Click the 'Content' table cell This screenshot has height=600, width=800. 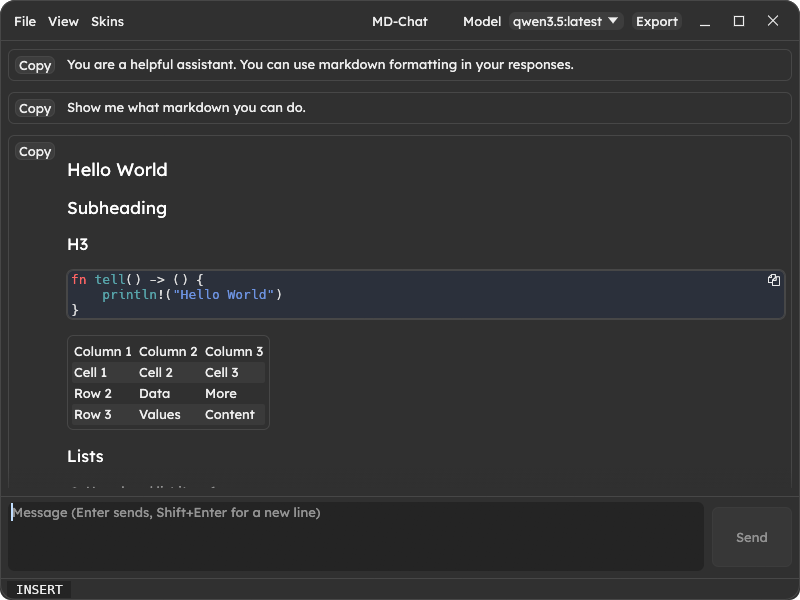tap(230, 414)
